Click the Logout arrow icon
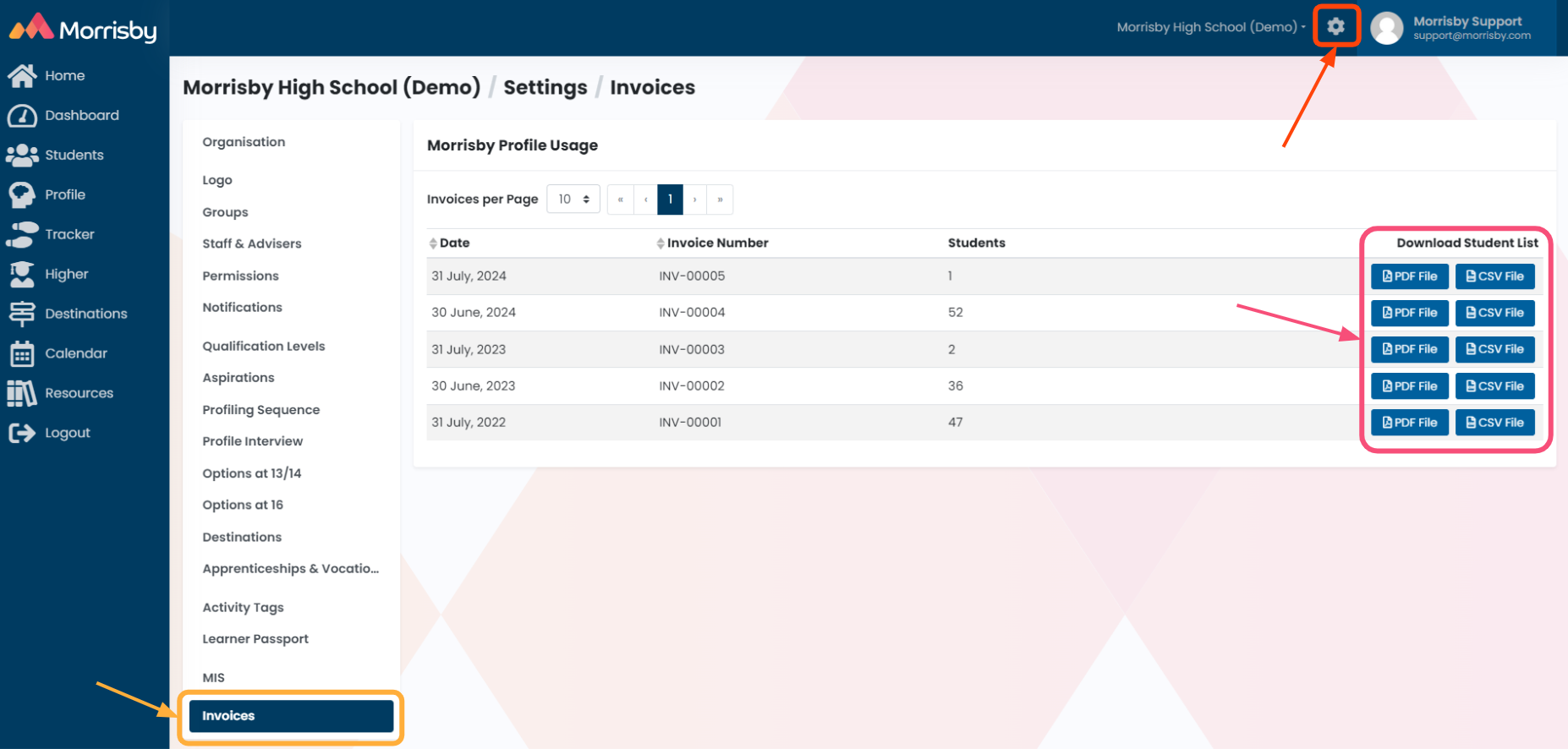1568x749 pixels. [x=22, y=433]
